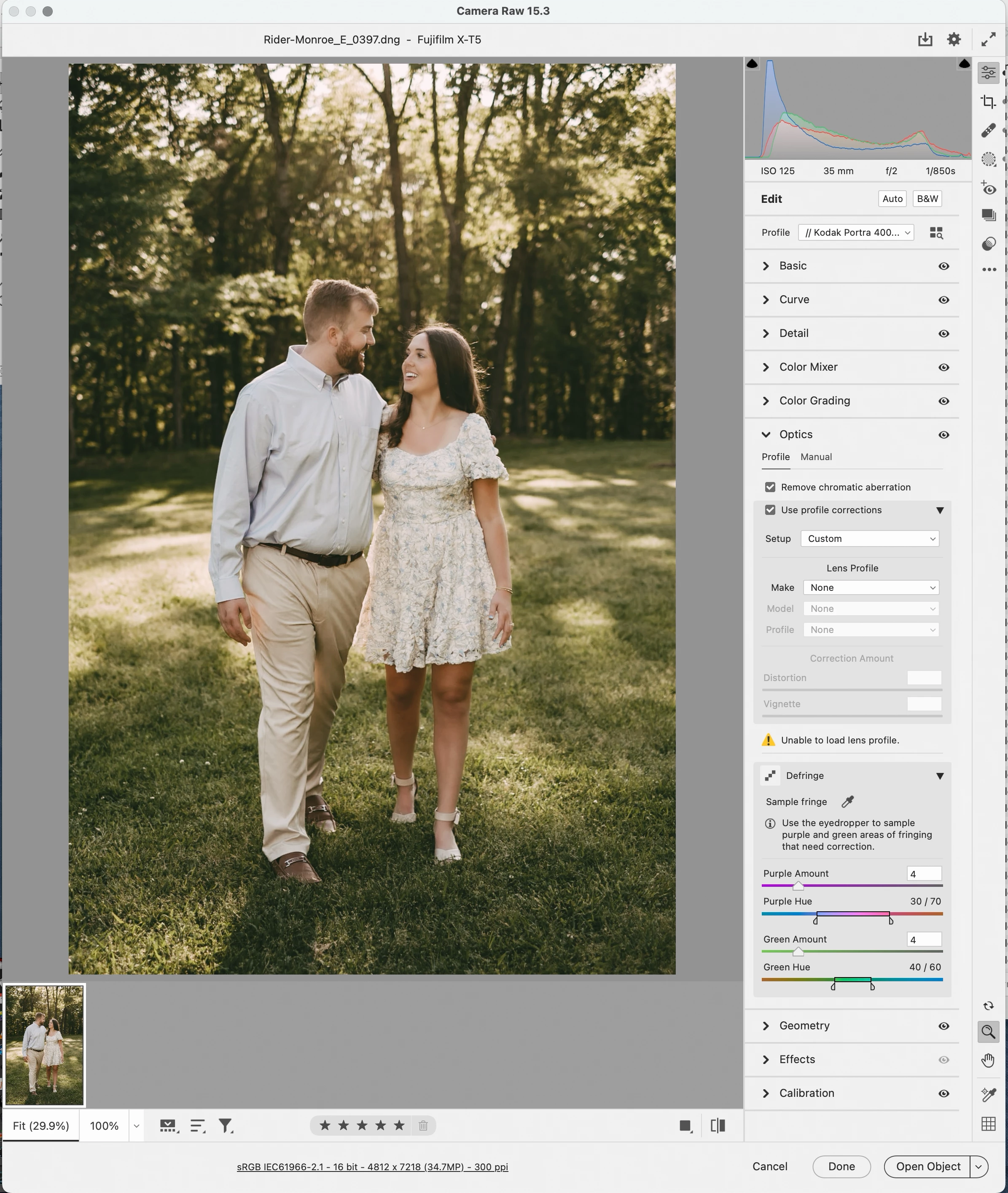Click the save image download icon

pos(925,40)
